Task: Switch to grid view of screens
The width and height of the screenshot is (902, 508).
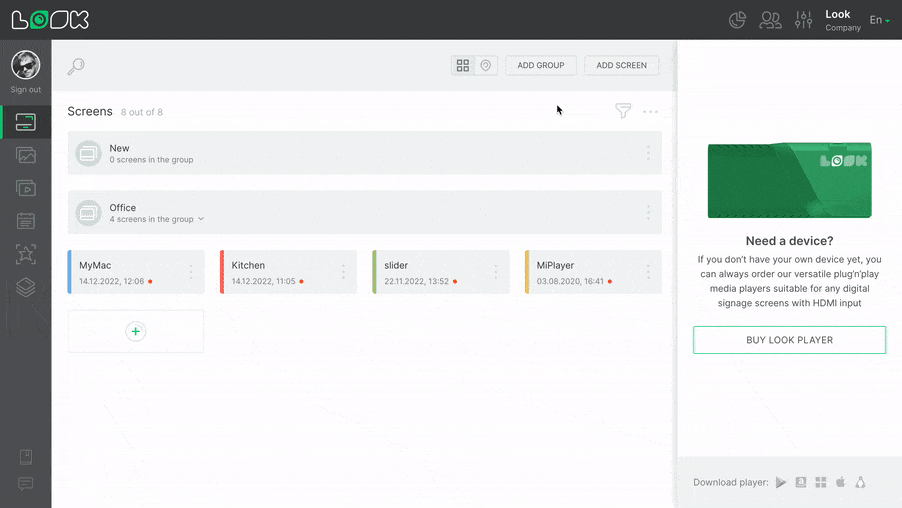Action: point(463,65)
